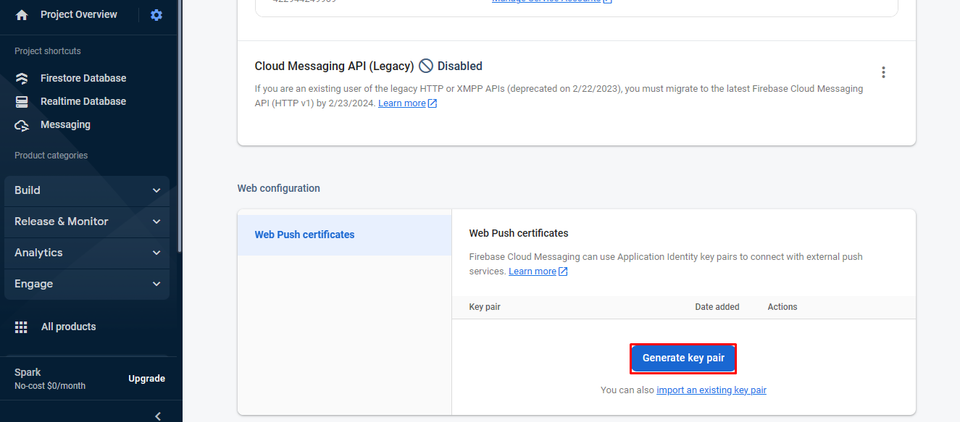
Task: Collapse sidebar with bottom left arrow
Action: pyautogui.click(x=157, y=416)
